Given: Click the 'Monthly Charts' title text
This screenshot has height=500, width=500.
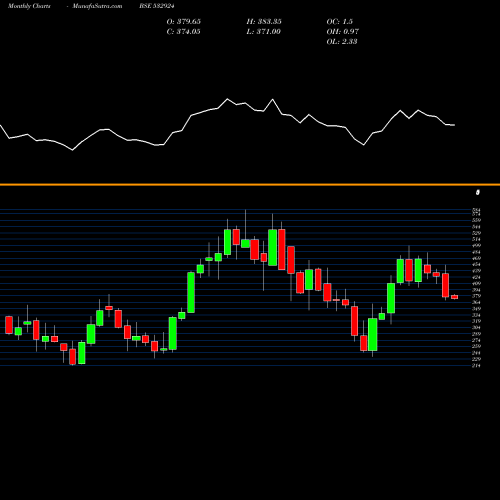Looking at the screenshot, I should tap(29, 6).
